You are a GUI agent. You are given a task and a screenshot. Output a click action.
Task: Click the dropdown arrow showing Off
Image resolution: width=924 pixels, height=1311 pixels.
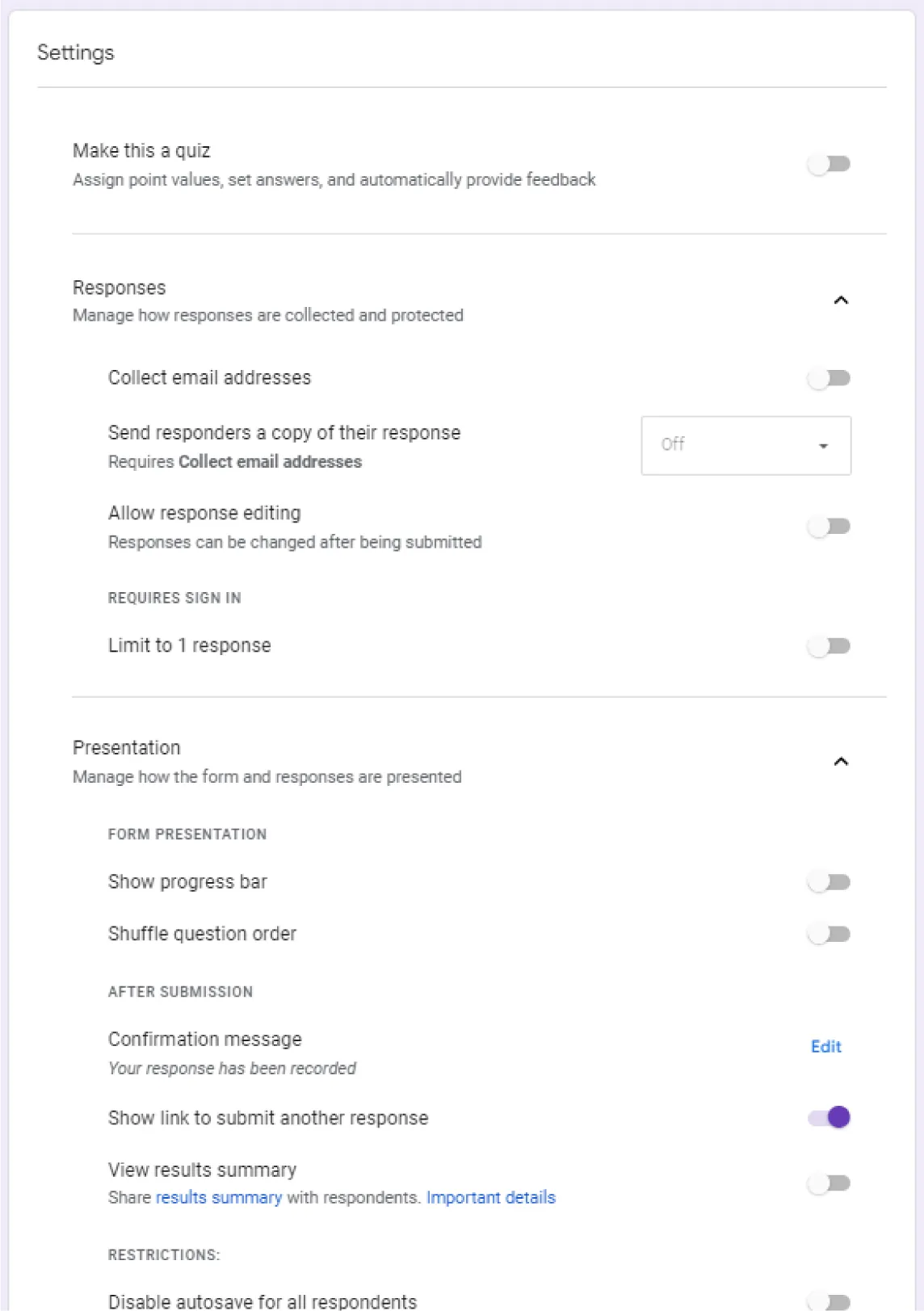[x=822, y=445]
